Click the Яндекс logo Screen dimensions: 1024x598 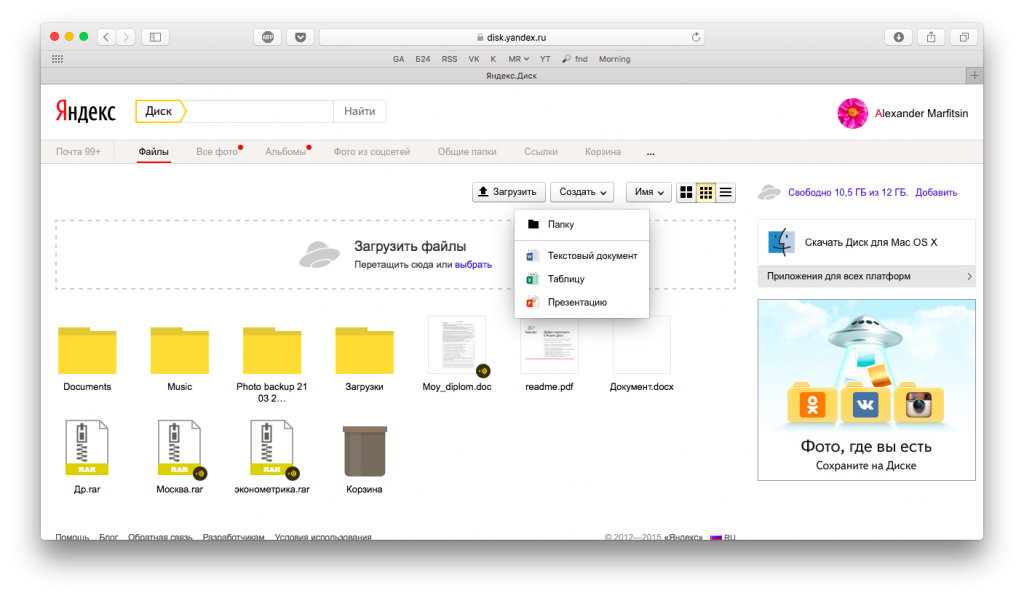click(x=86, y=112)
